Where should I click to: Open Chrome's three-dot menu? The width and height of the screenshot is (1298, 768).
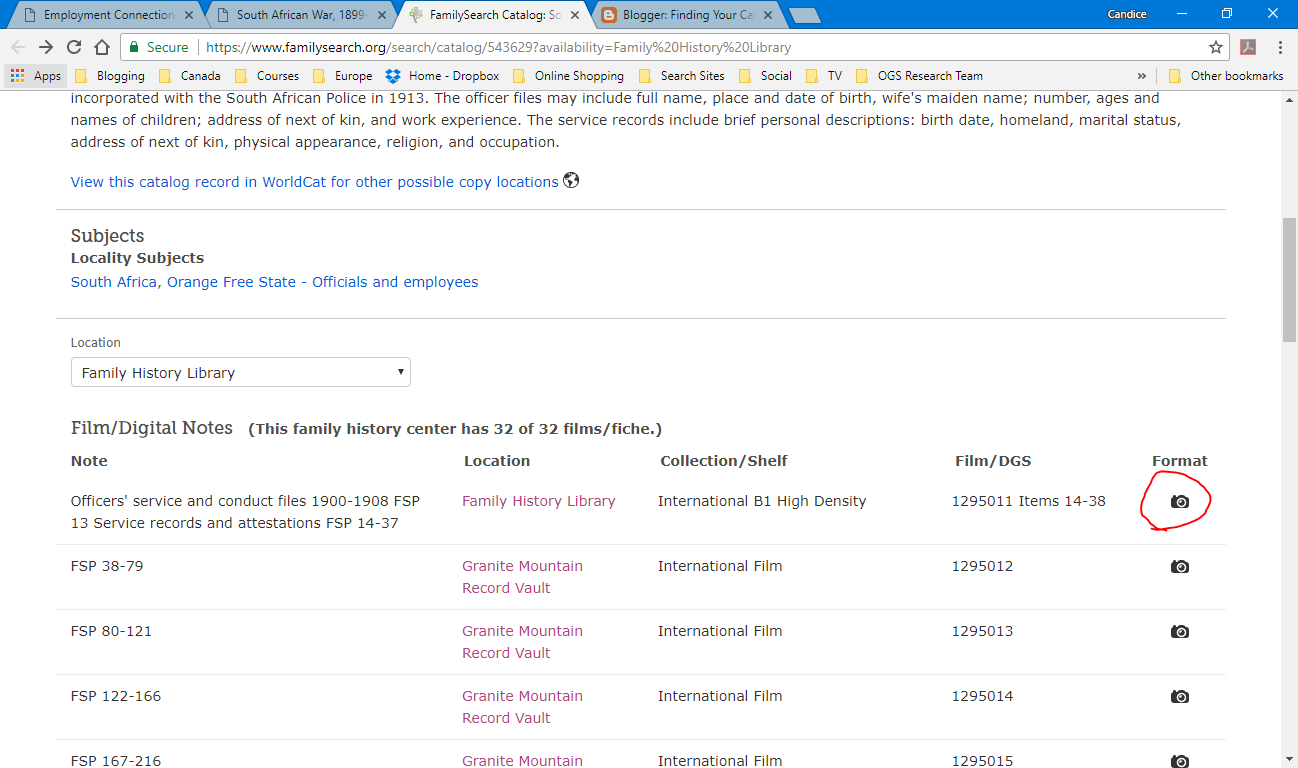pos(1280,47)
